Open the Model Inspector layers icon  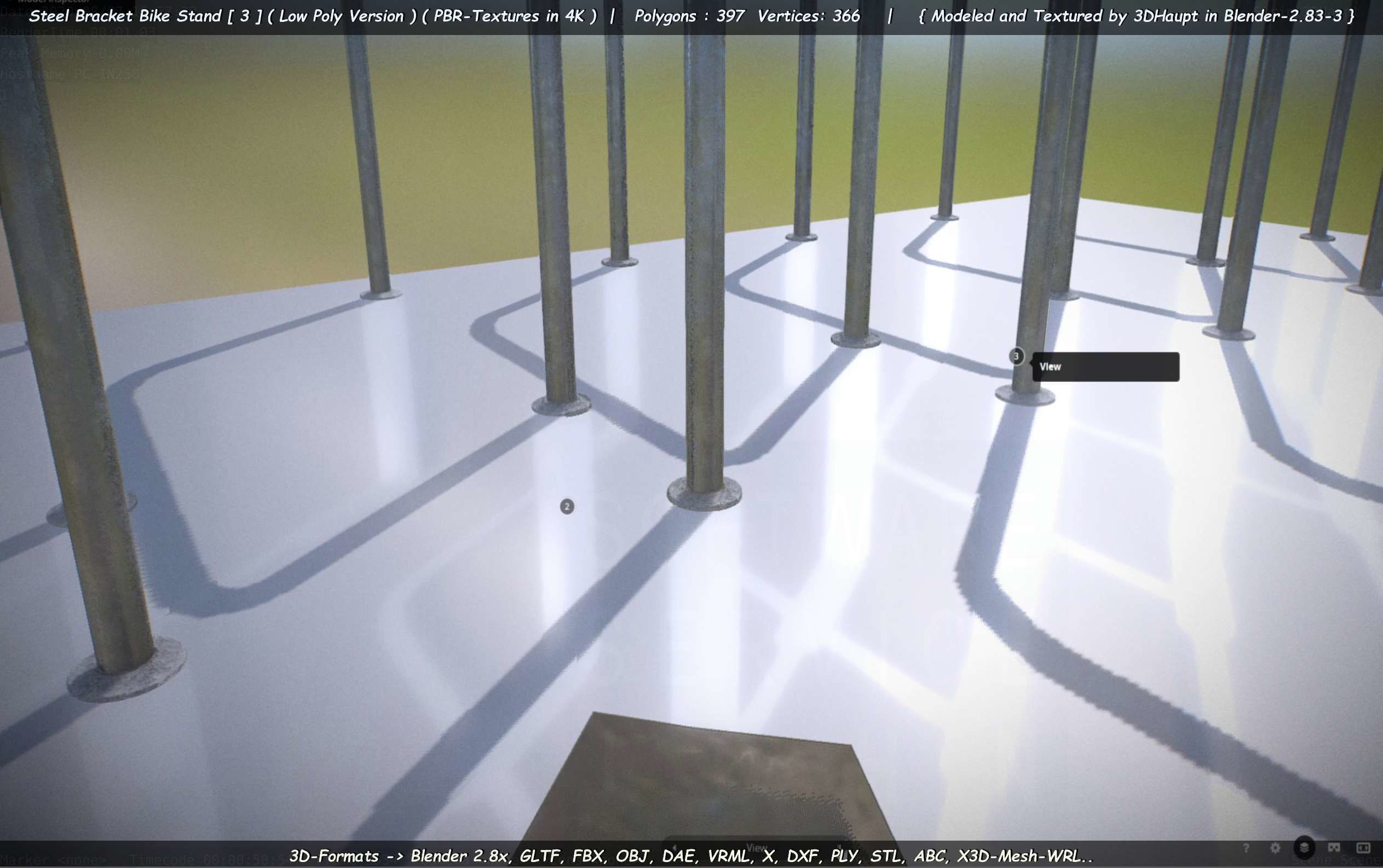pyautogui.click(x=1304, y=848)
